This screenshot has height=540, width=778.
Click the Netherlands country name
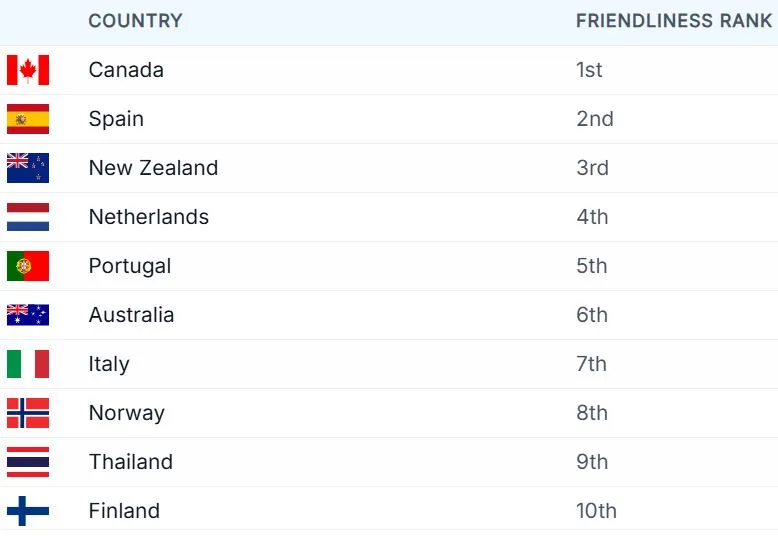click(149, 217)
